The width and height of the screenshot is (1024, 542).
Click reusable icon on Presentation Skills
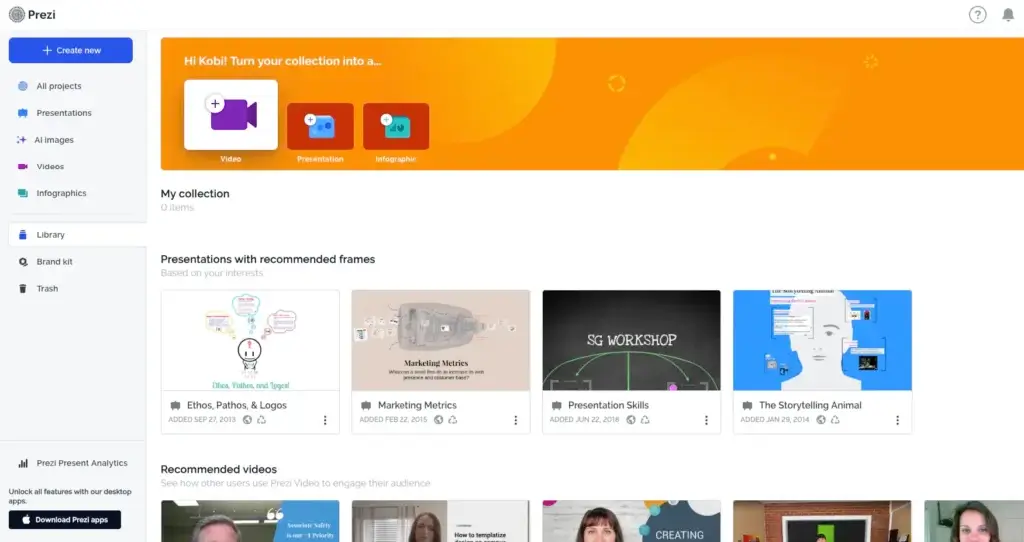pyautogui.click(x=645, y=420)
